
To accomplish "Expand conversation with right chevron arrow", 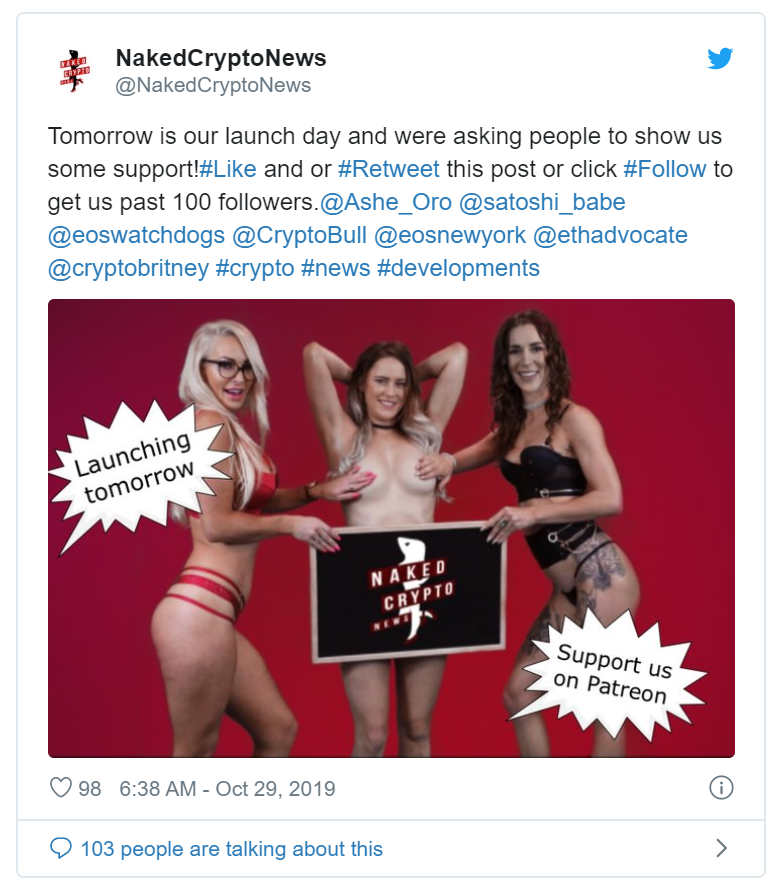I will coord(722,848).
